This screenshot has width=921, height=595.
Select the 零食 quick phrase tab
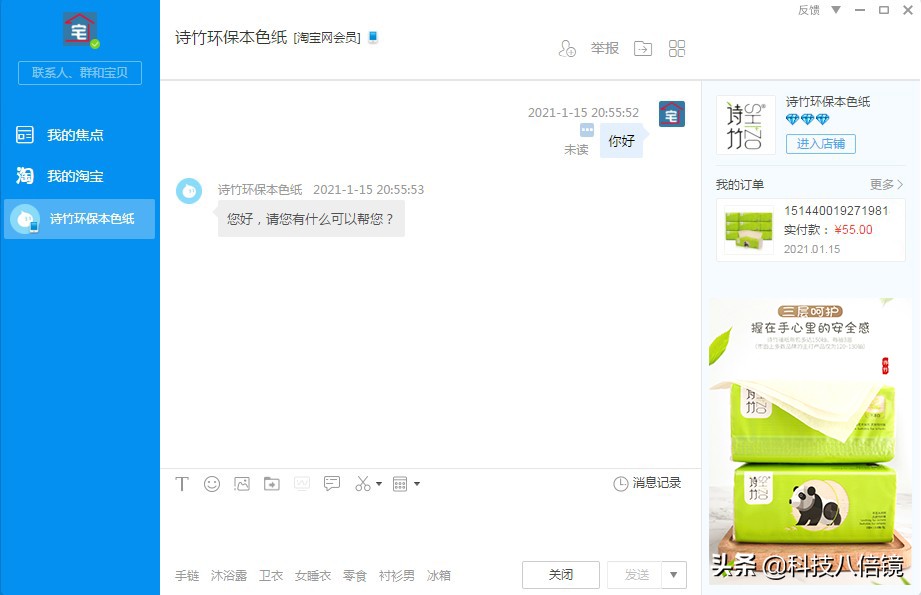355,575
